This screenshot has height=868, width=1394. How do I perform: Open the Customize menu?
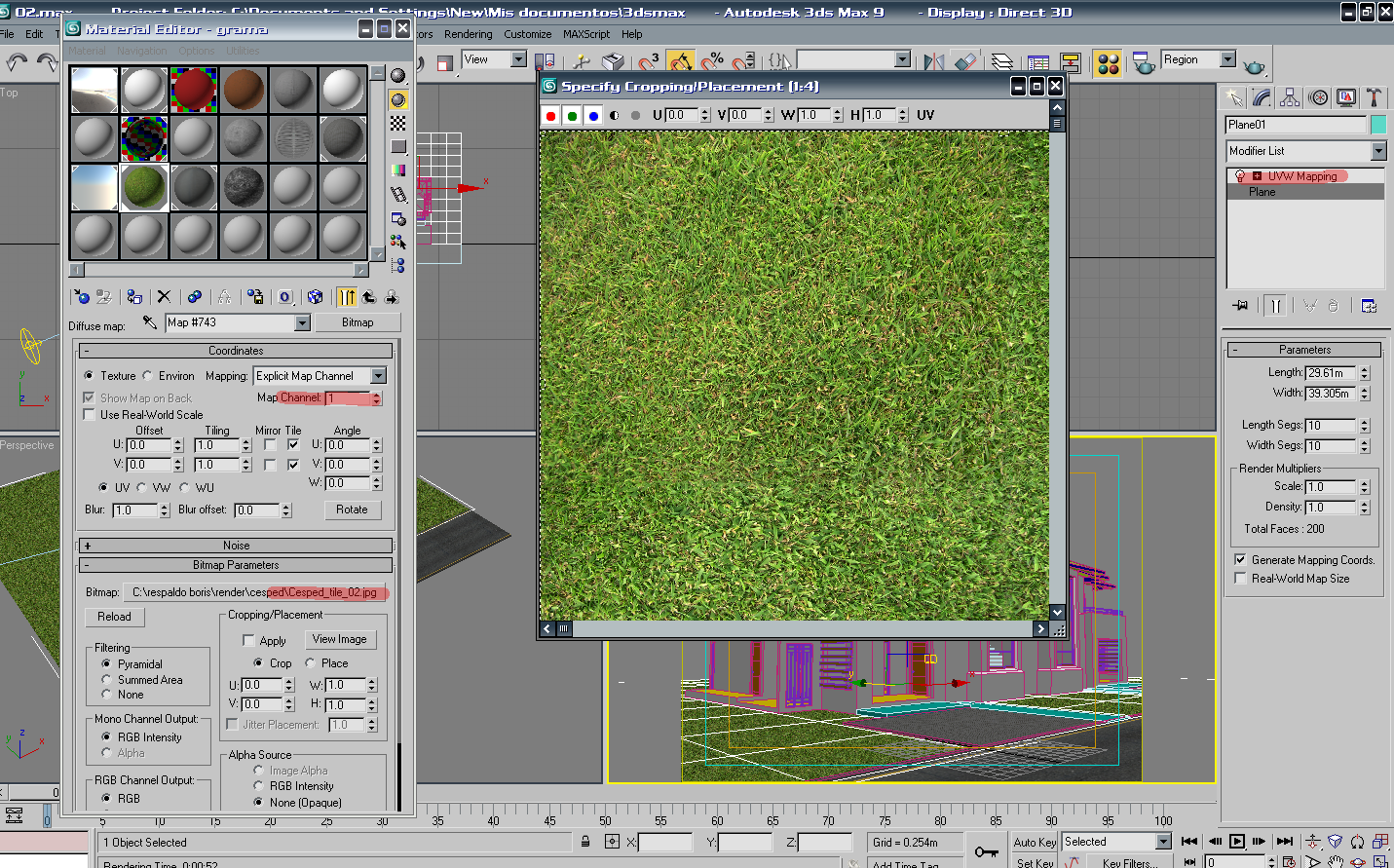click(528, 34)
